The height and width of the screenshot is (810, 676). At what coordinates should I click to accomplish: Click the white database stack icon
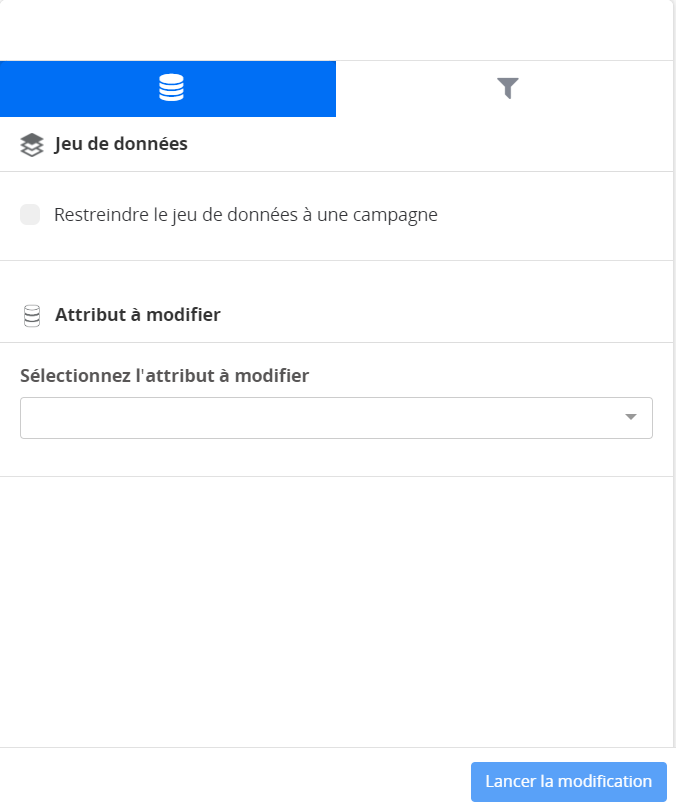click(x=171, y=87)
